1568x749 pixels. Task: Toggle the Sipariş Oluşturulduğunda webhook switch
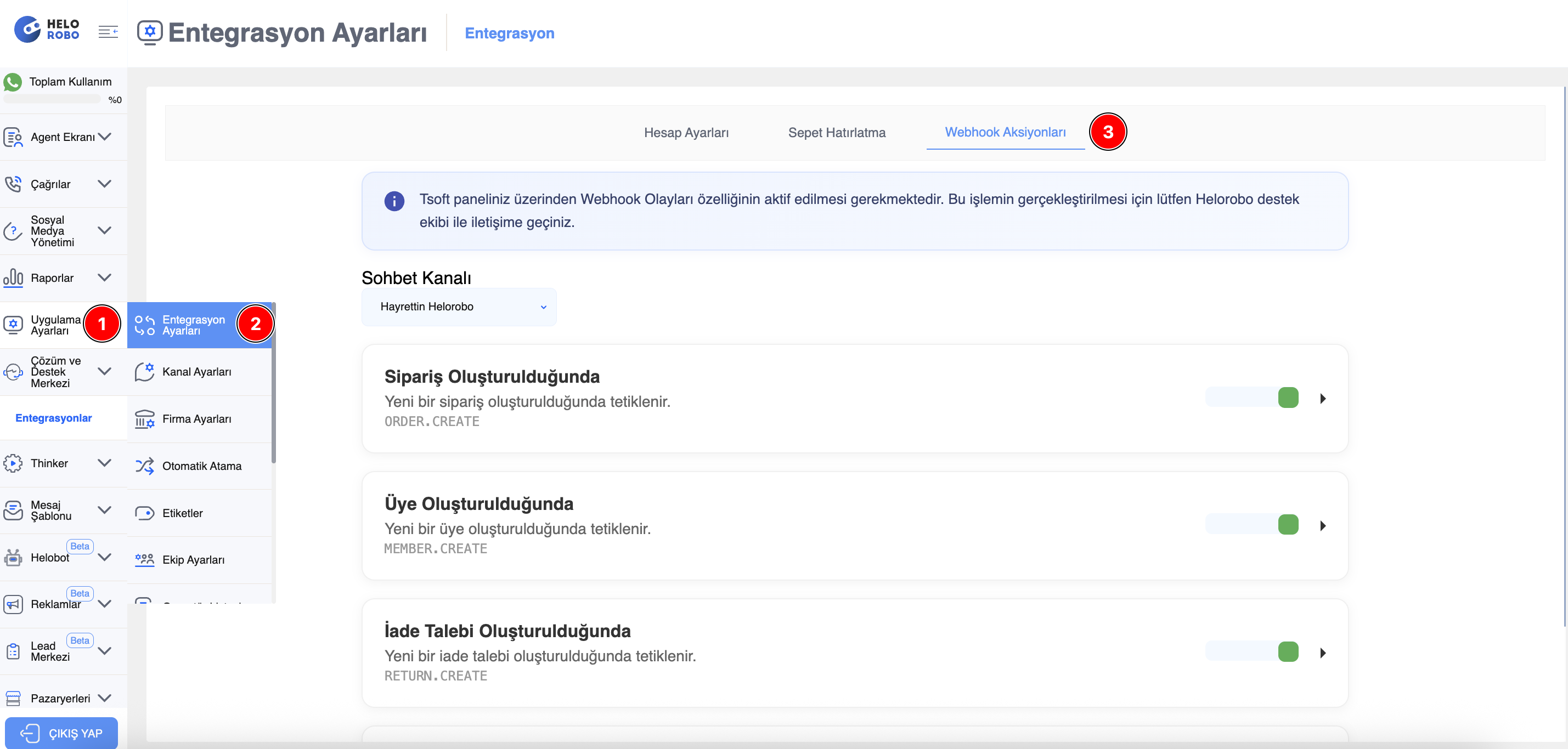coord(1251,398)
